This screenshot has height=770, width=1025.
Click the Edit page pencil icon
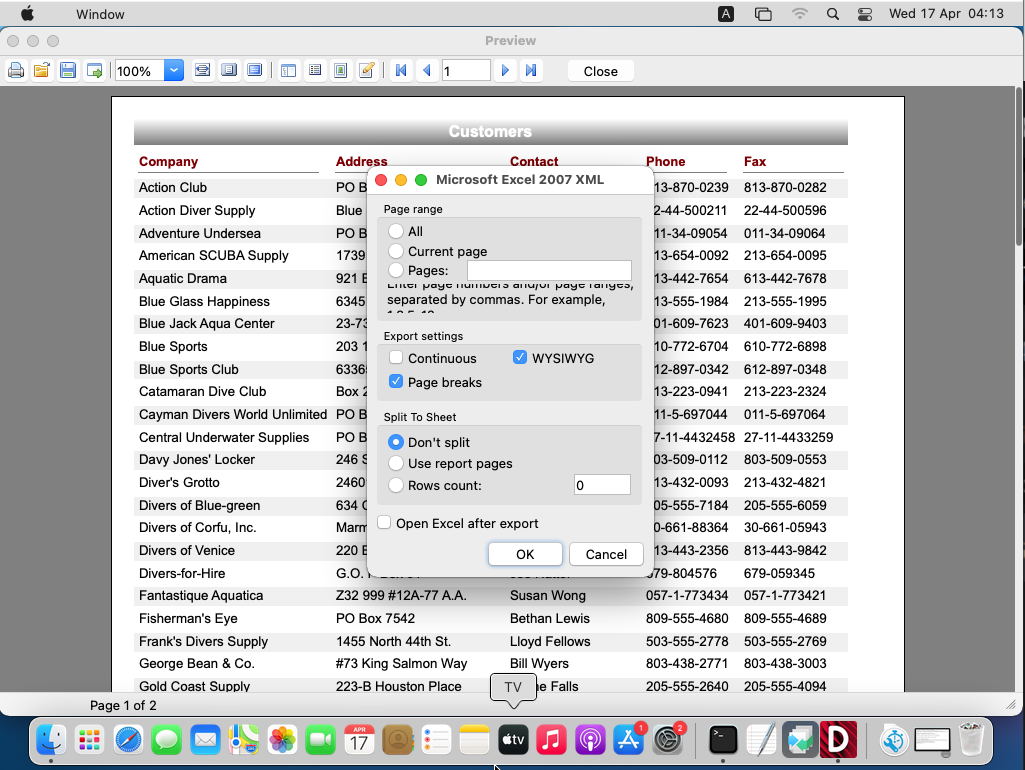coord(367,71)
